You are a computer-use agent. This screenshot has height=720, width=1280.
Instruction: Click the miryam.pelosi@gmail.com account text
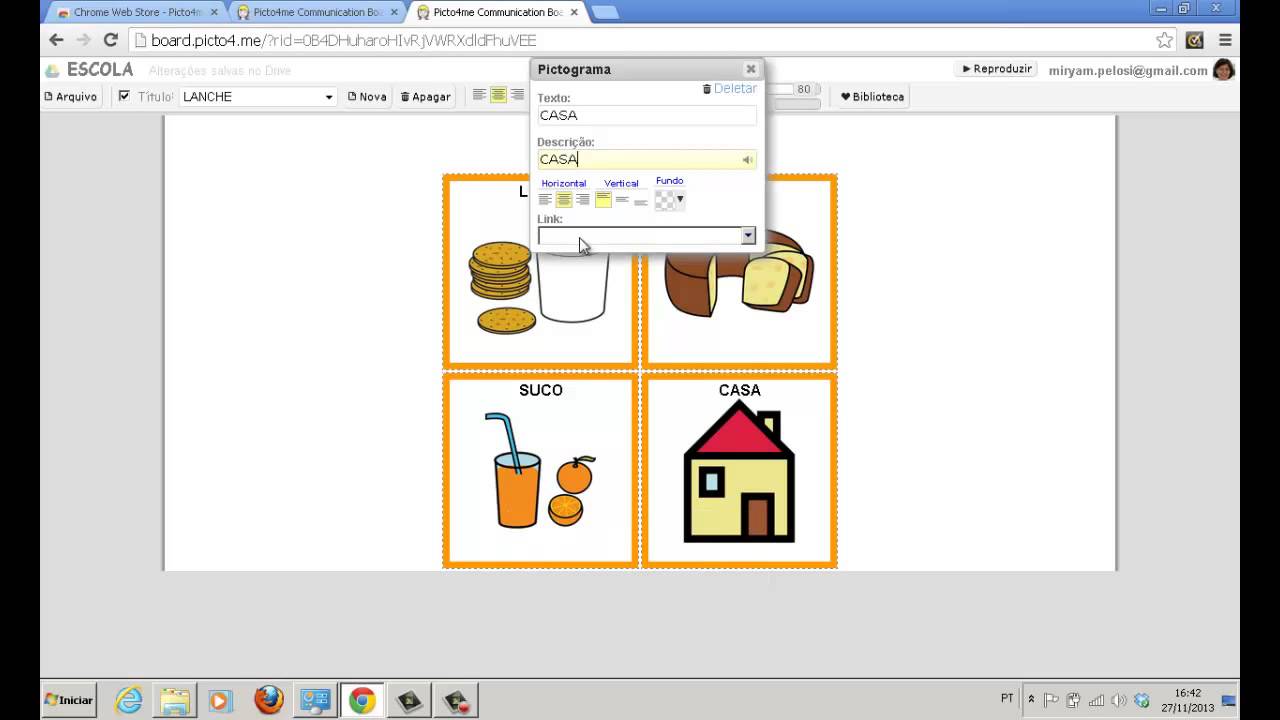1128,71
